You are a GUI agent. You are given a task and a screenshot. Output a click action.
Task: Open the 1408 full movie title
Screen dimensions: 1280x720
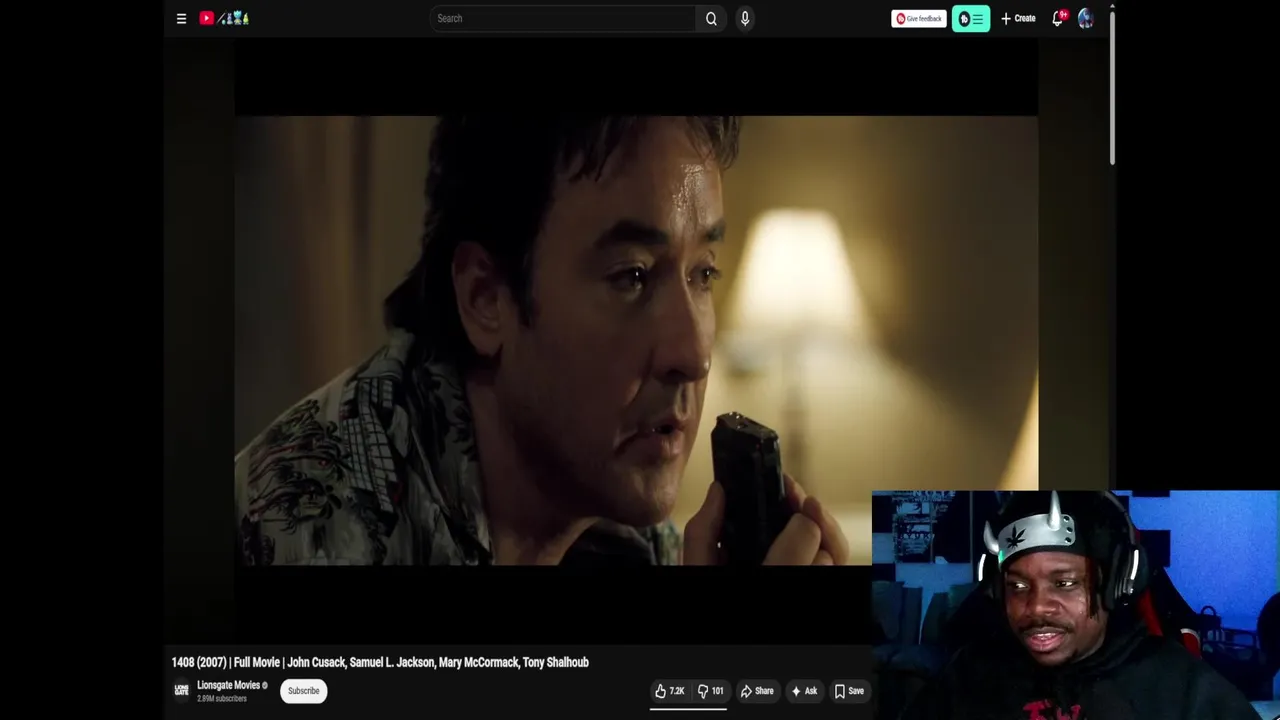click(380, 662)
